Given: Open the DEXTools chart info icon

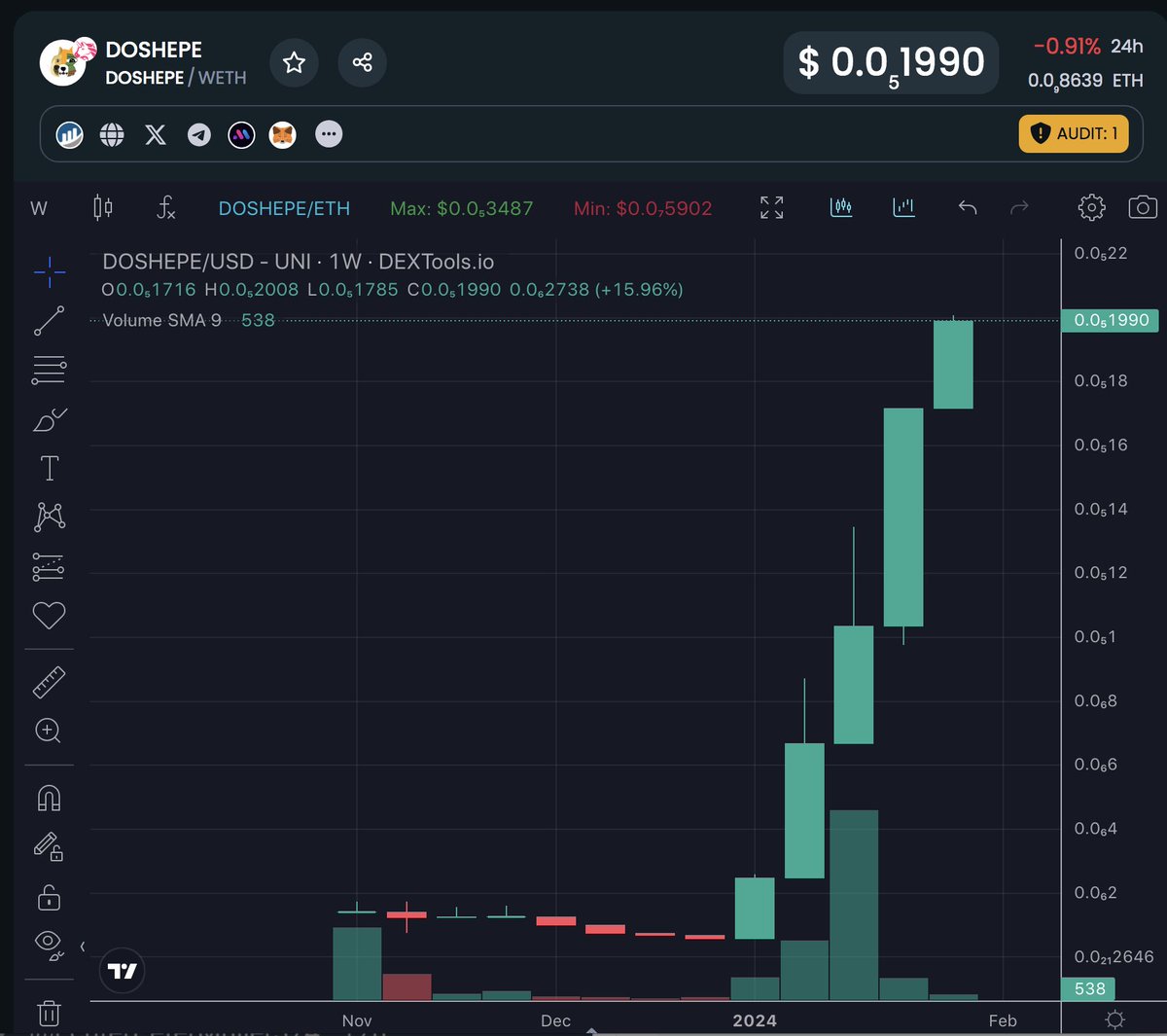Looking at the screenshot, I should [x=70, y=134].
